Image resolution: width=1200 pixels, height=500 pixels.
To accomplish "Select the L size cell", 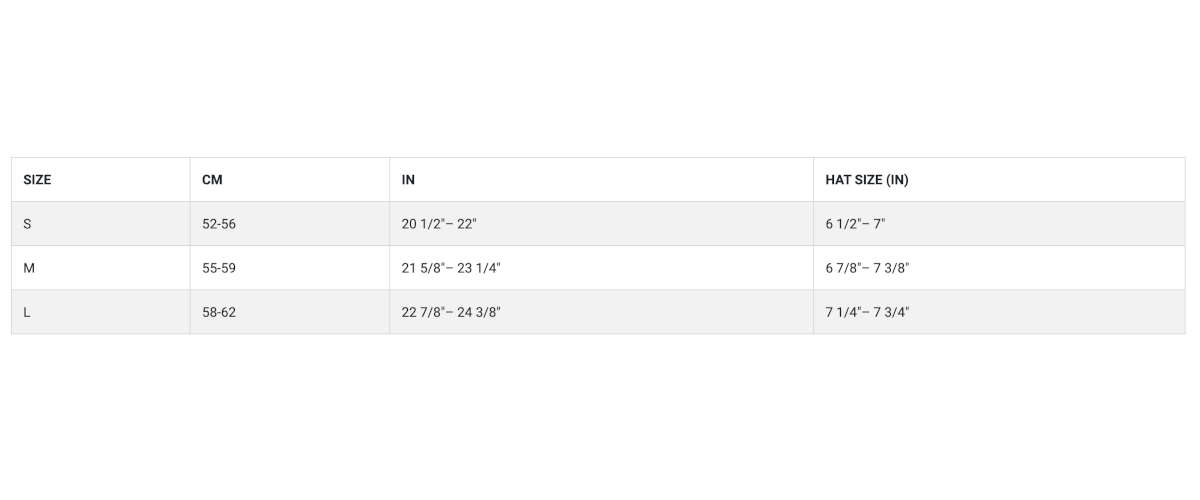I will point(27,312).
